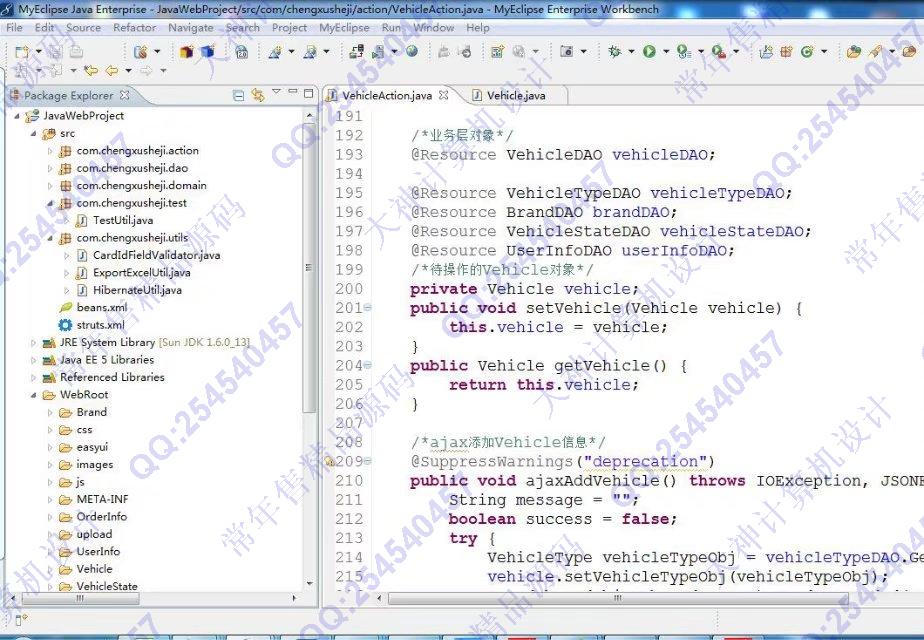This screenshot has width=924, height=640.
Task: Toggle code folding at line 201
Action: click(368, 307)
